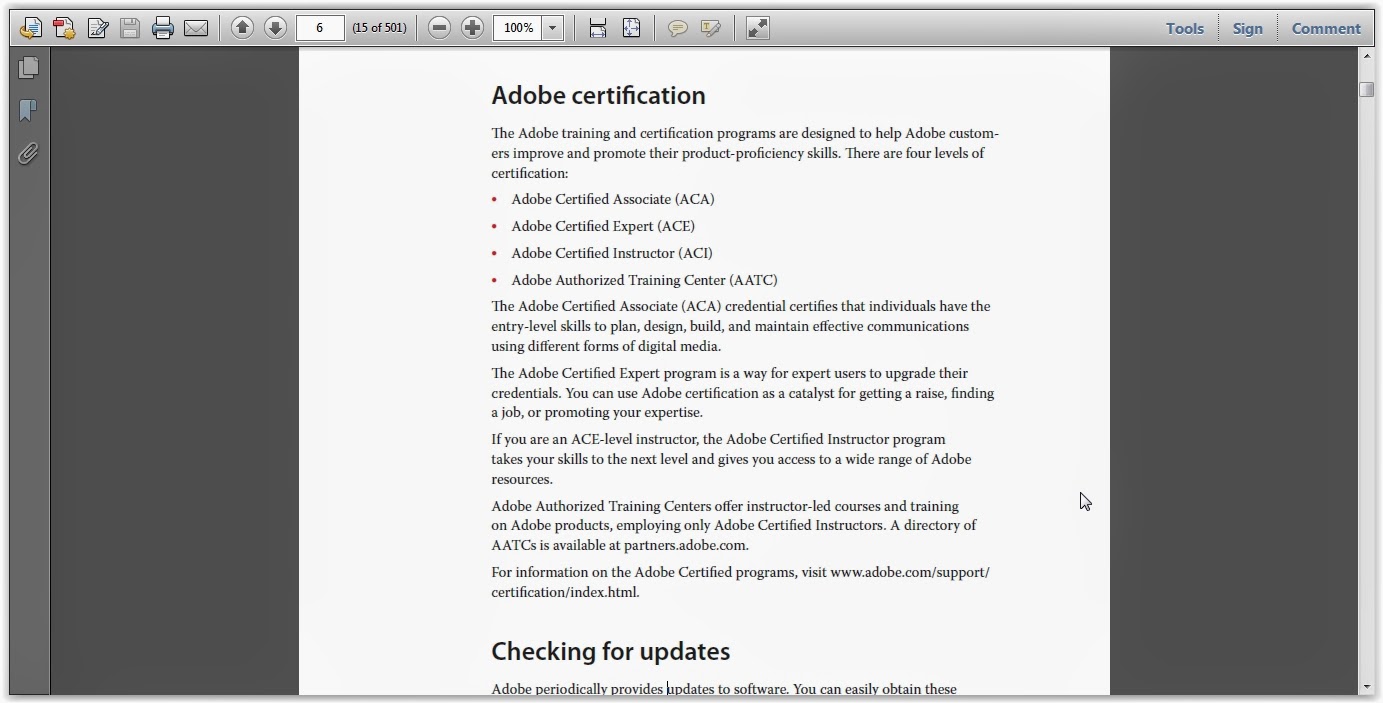
Task: Click 'Adobe Certified Instructor (ACI)' bullet
Action: [x=612, y=253]
